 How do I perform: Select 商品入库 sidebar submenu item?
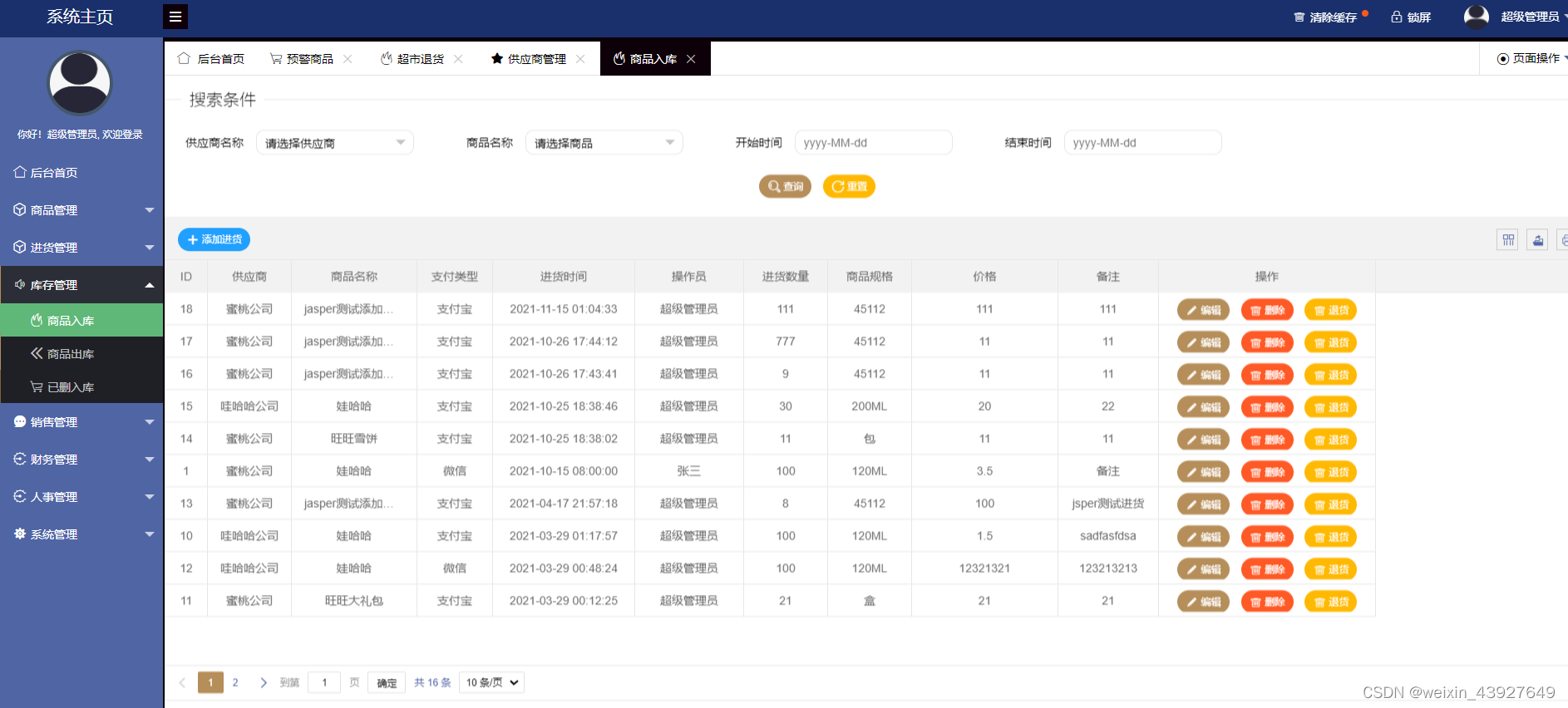coord(81,320)
